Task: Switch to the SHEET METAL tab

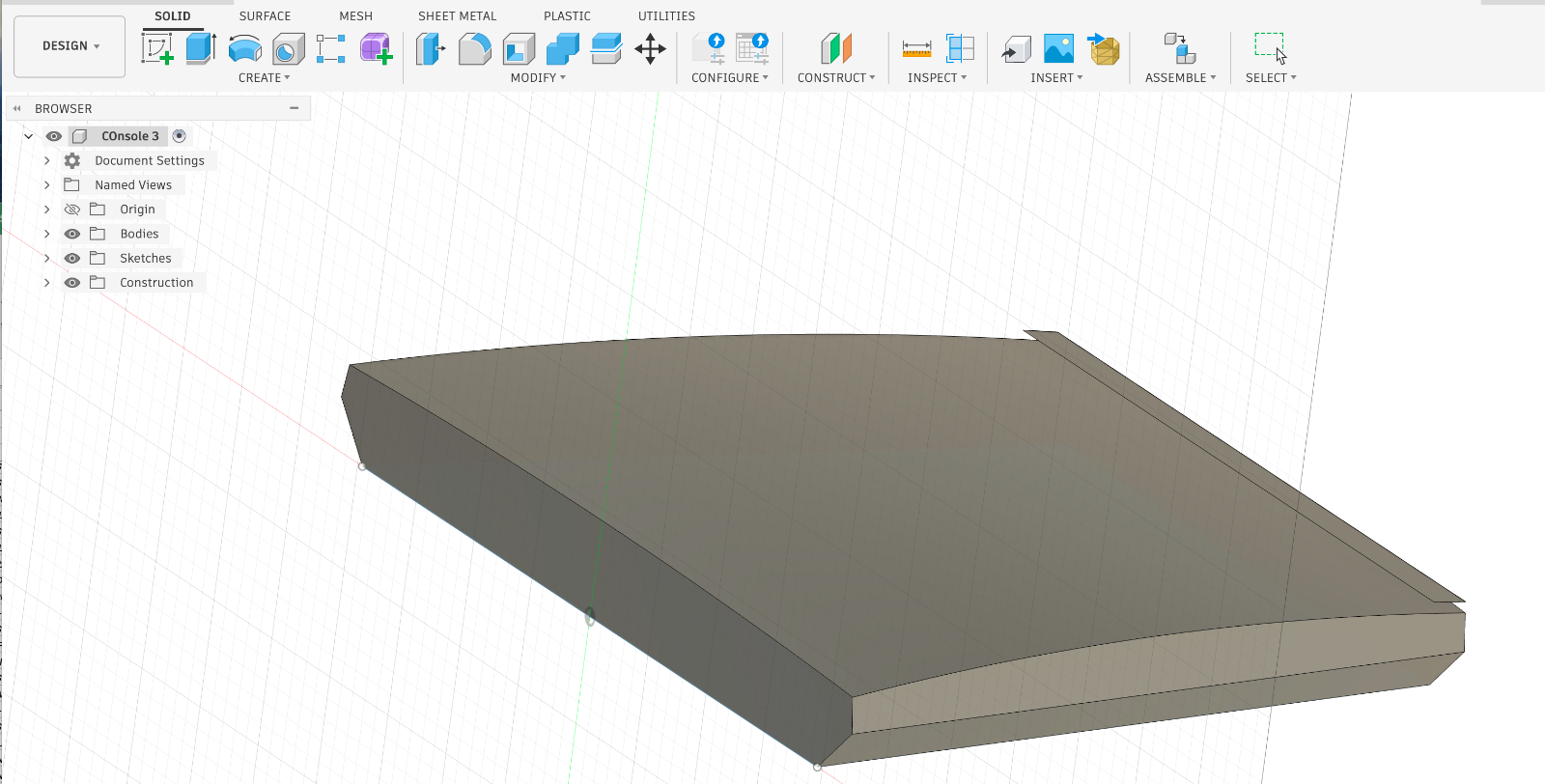Action: (x=457, y=16)
